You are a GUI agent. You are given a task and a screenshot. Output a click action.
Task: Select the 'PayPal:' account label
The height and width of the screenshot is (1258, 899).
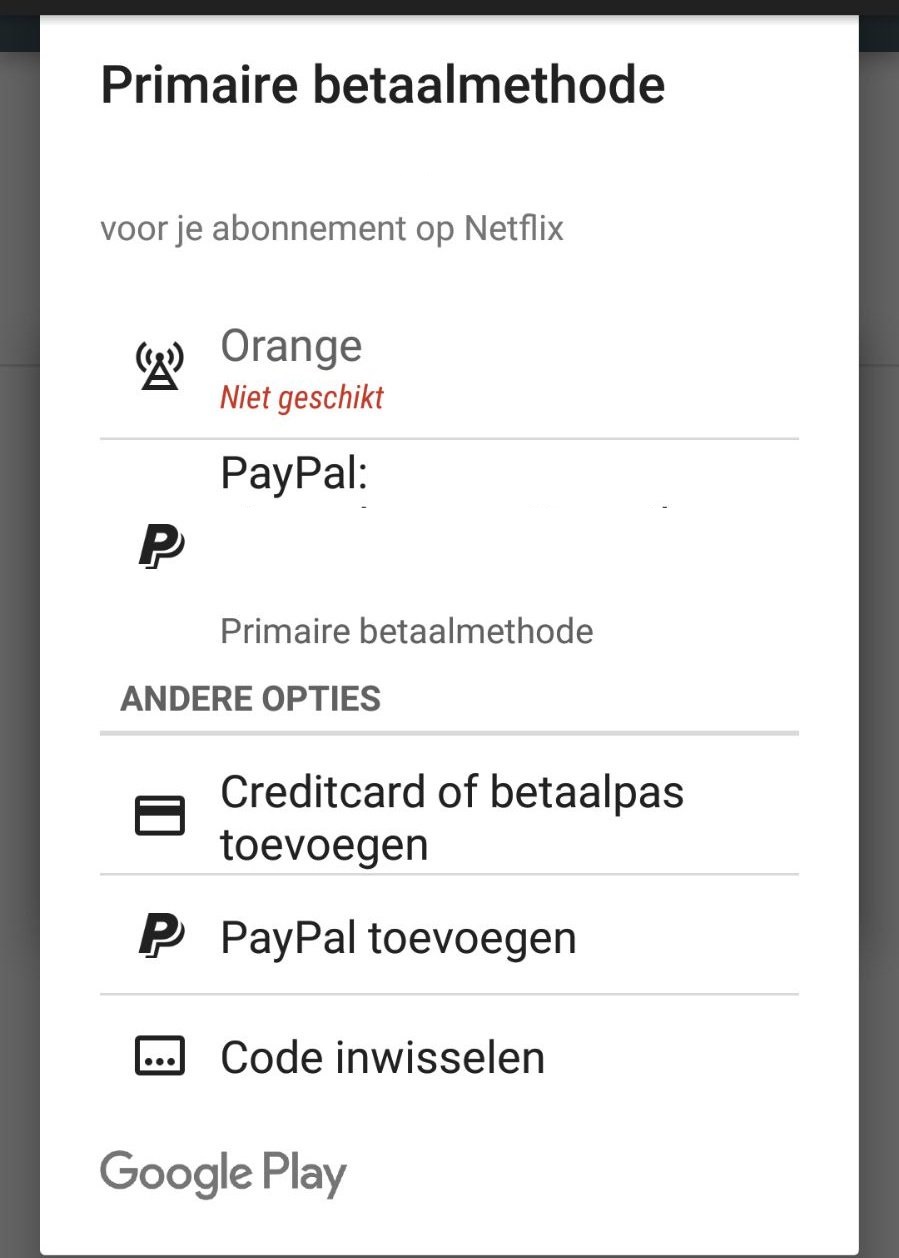[294, 473]
